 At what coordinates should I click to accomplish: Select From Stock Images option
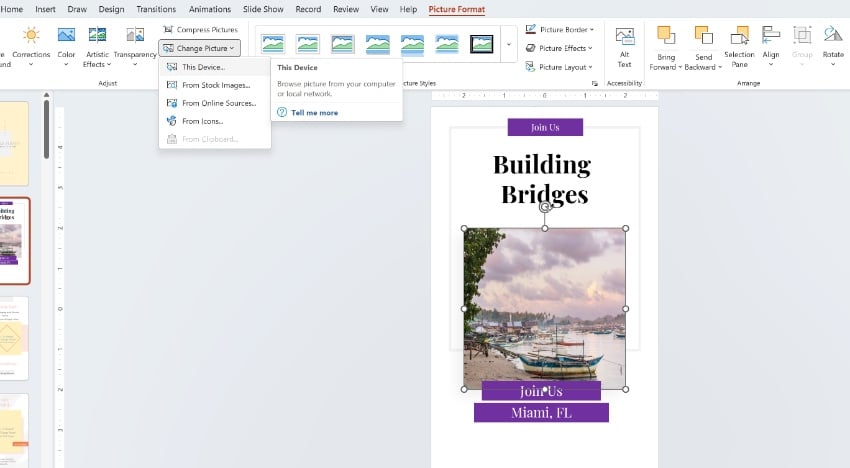pyautogui.click(x=216, y=85)
